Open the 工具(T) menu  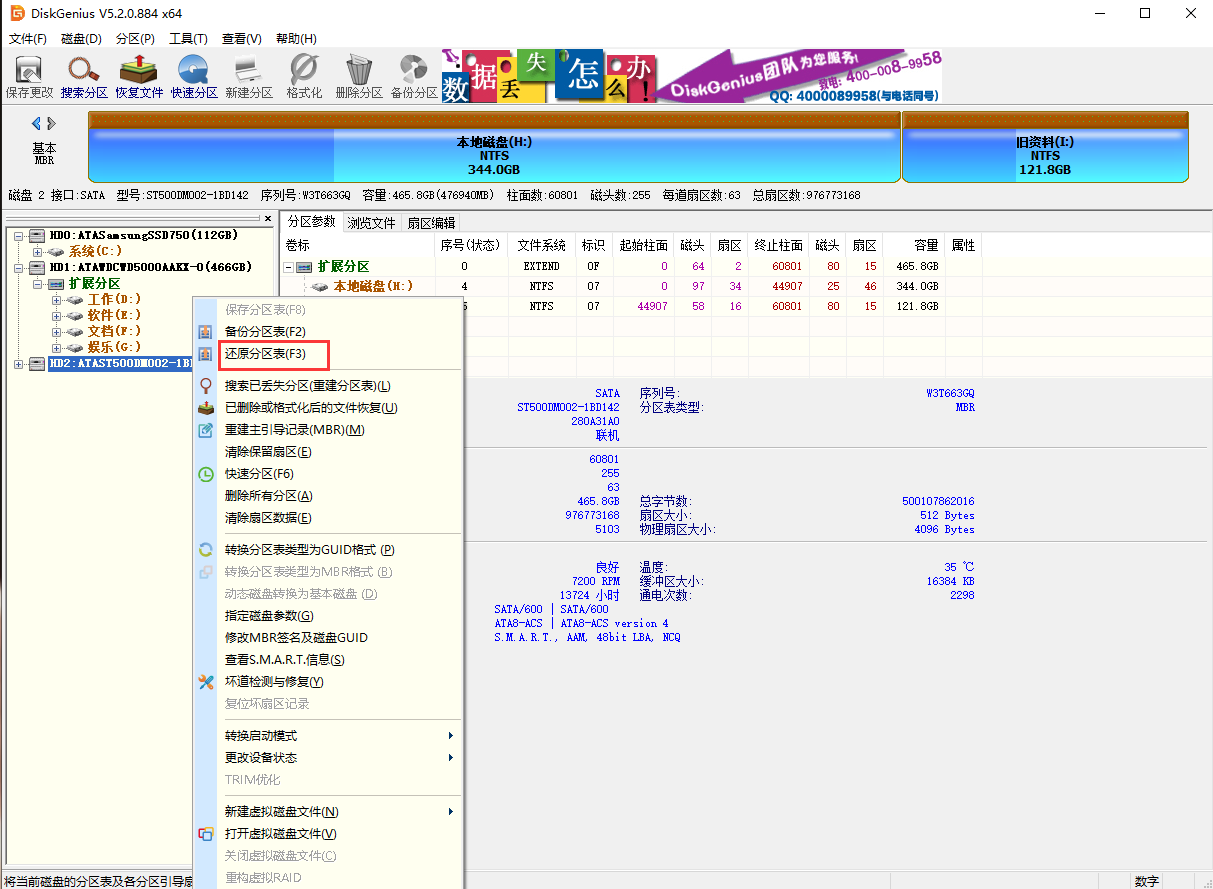[x=188, y=39]
